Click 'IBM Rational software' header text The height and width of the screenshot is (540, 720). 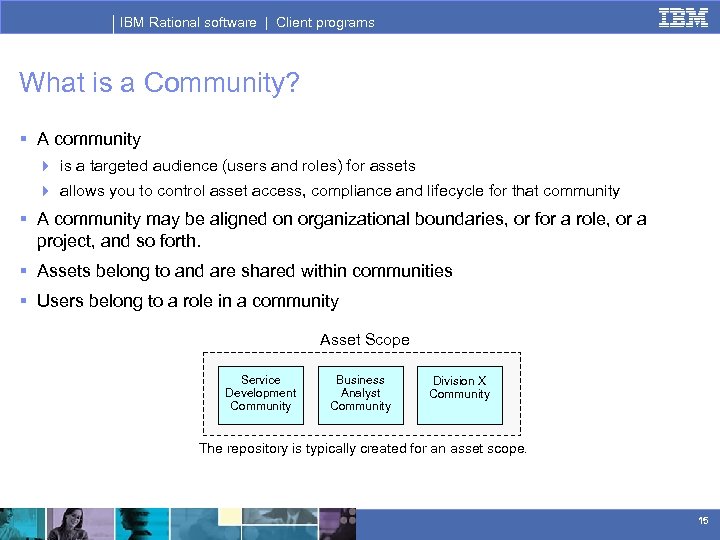188,22
